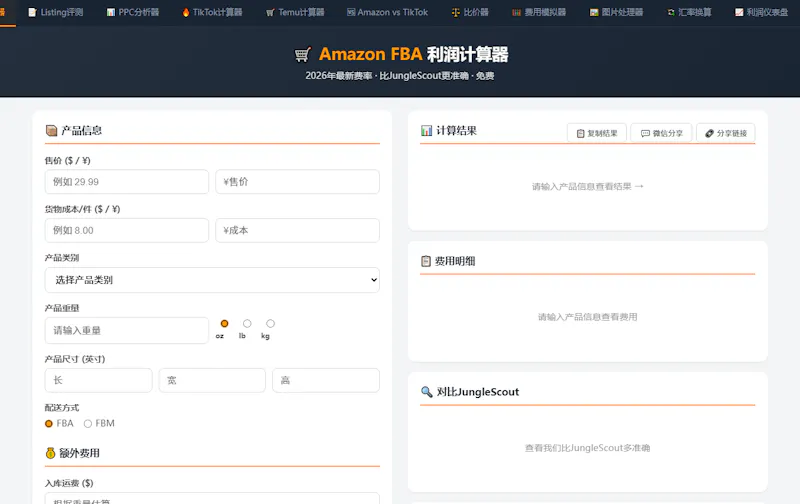This screenshot has width=800, height=504.
Task: Focus the dollar price field 例如 29.99
Action: click(x=127, y=182)
